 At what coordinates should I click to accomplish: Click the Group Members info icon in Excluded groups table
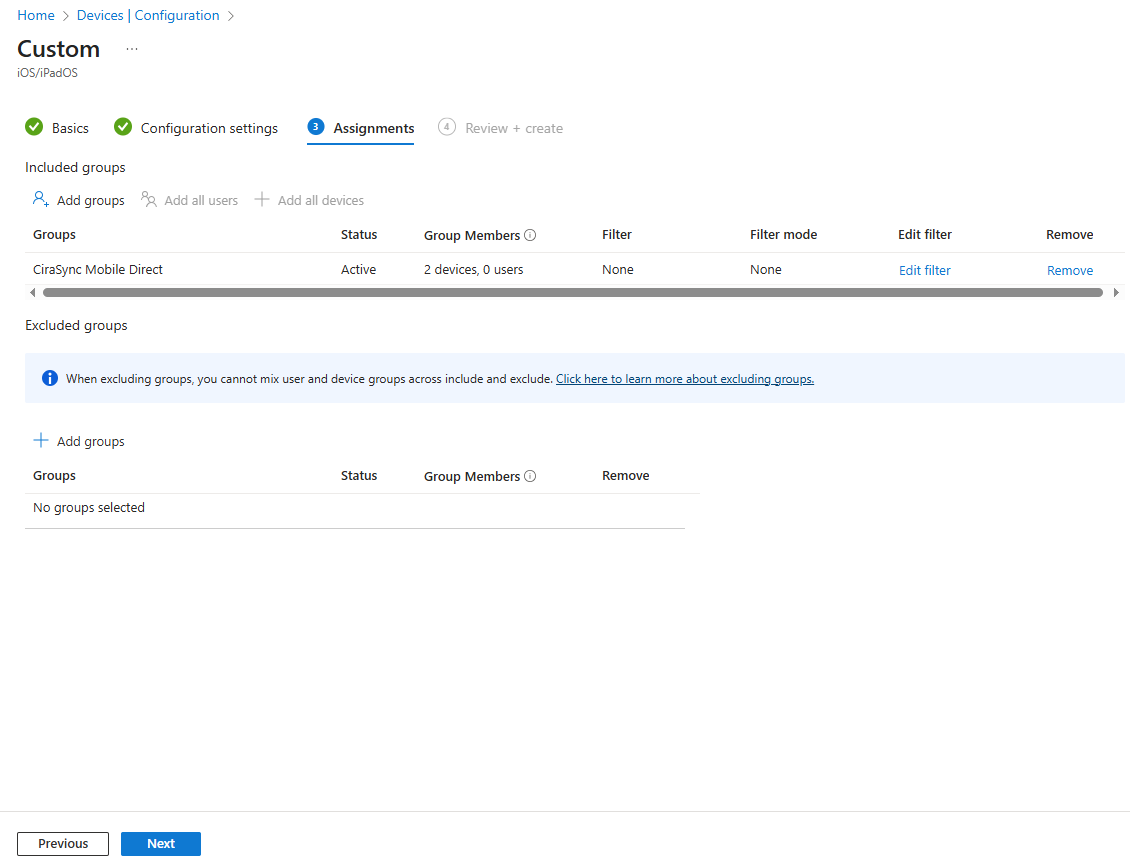coord(529,476)
